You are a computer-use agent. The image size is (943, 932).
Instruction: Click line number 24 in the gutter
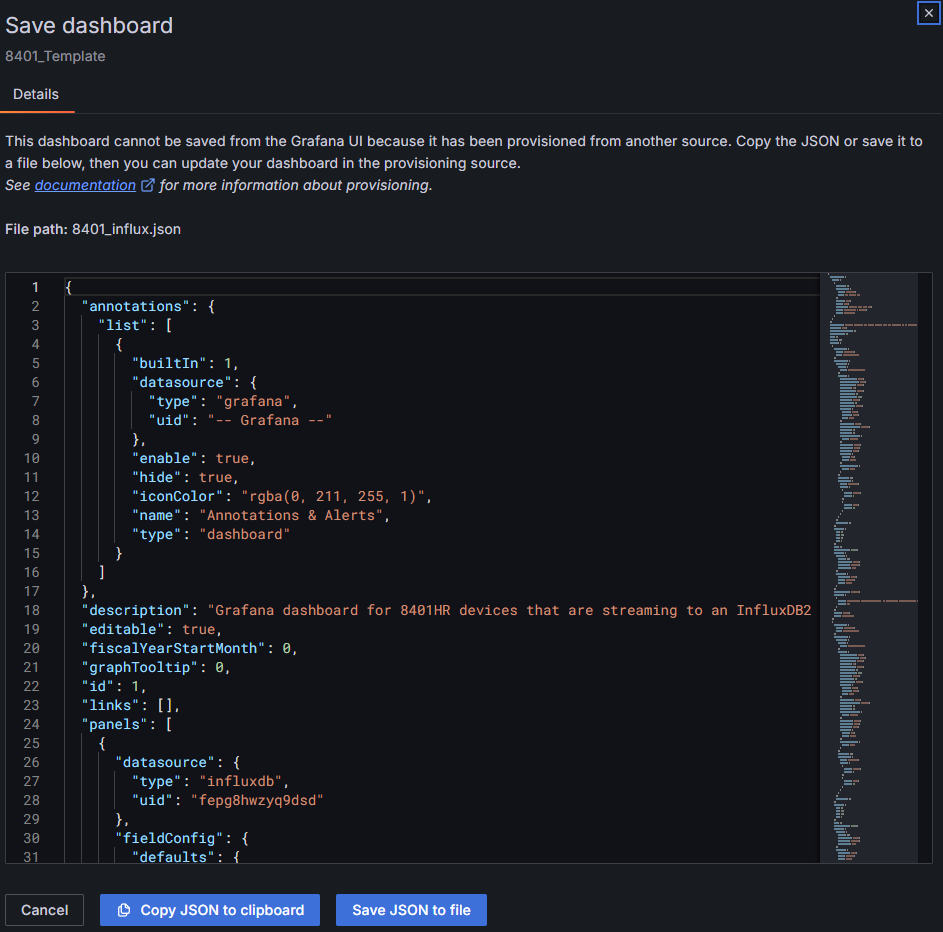pyautogui.click(x=32, y=724)
